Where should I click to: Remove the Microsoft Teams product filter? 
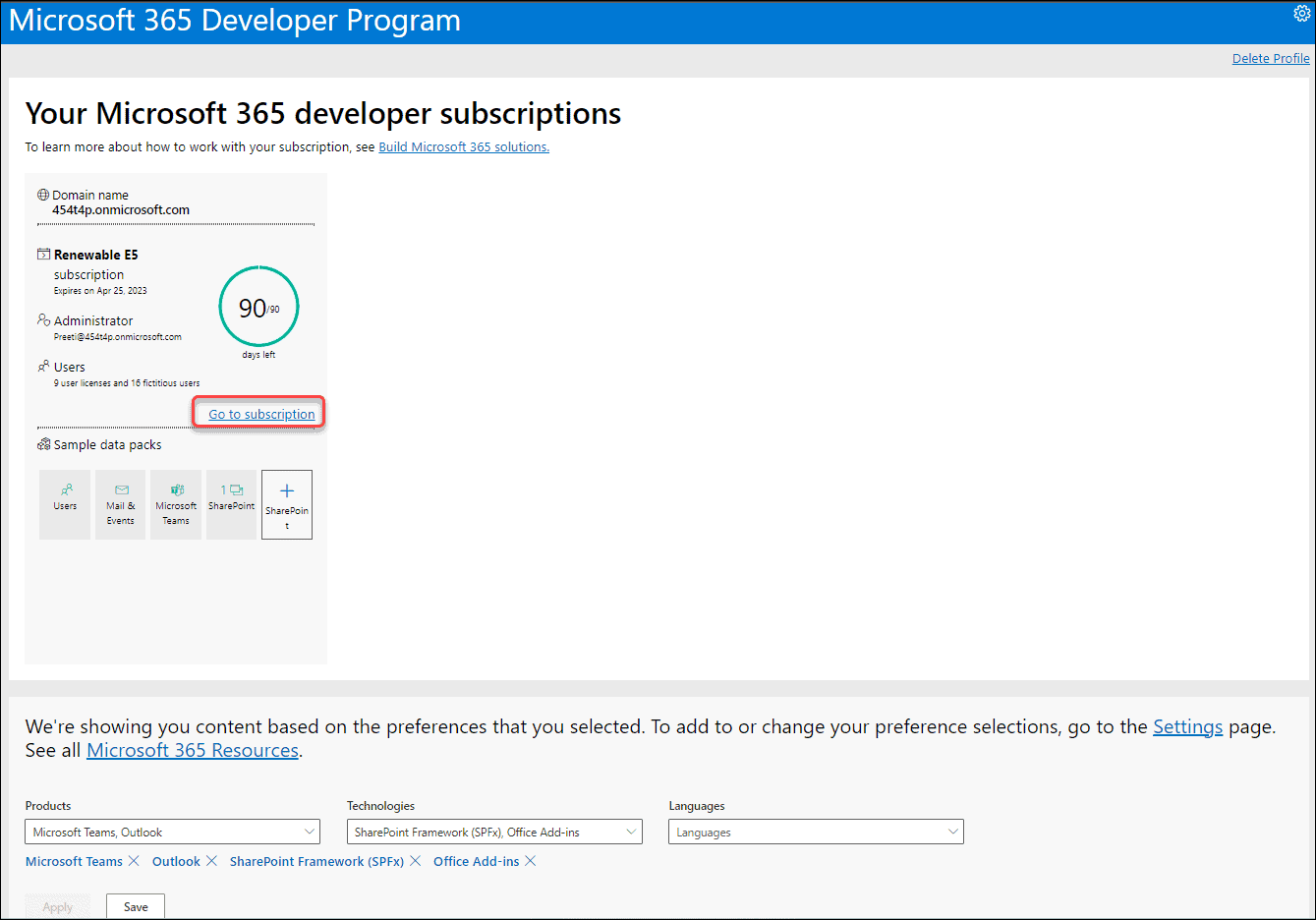pos(134,861)
